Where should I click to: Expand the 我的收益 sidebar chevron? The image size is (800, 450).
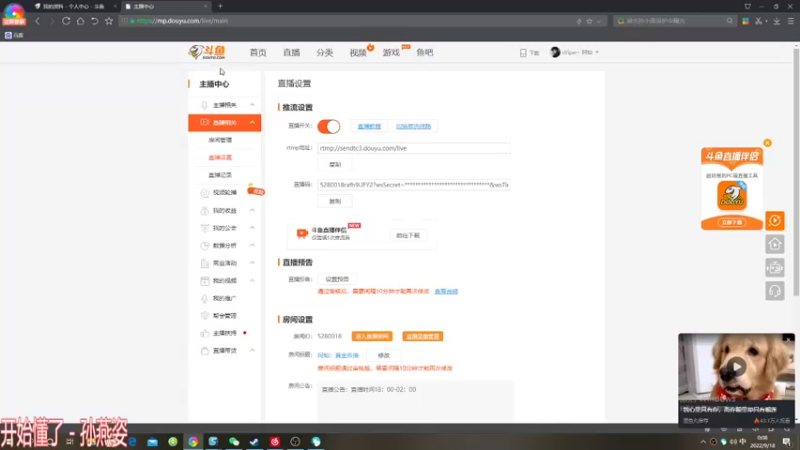(252, 210)
